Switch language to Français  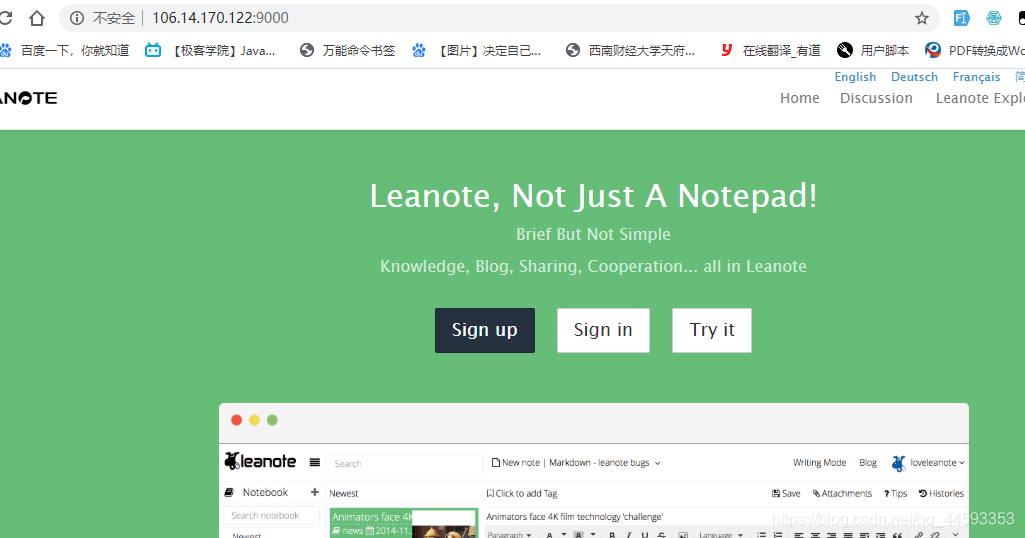click(x=976, y=76)
